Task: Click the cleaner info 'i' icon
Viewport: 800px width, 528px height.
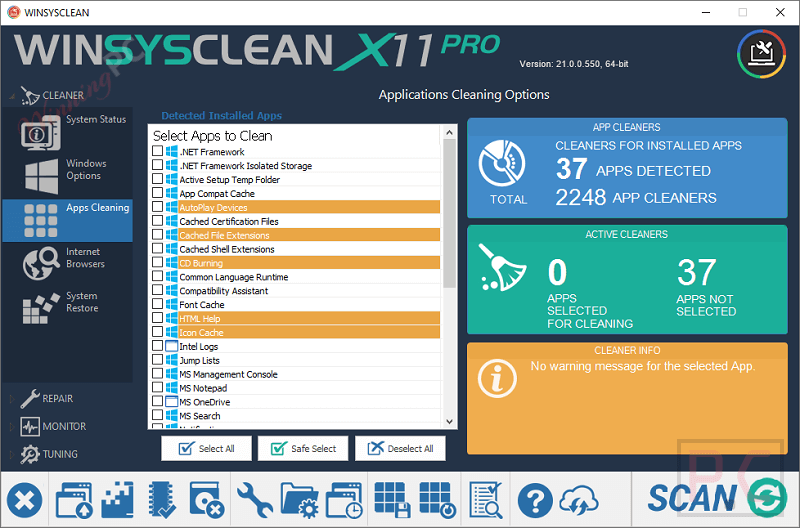Action: [497, 379]
